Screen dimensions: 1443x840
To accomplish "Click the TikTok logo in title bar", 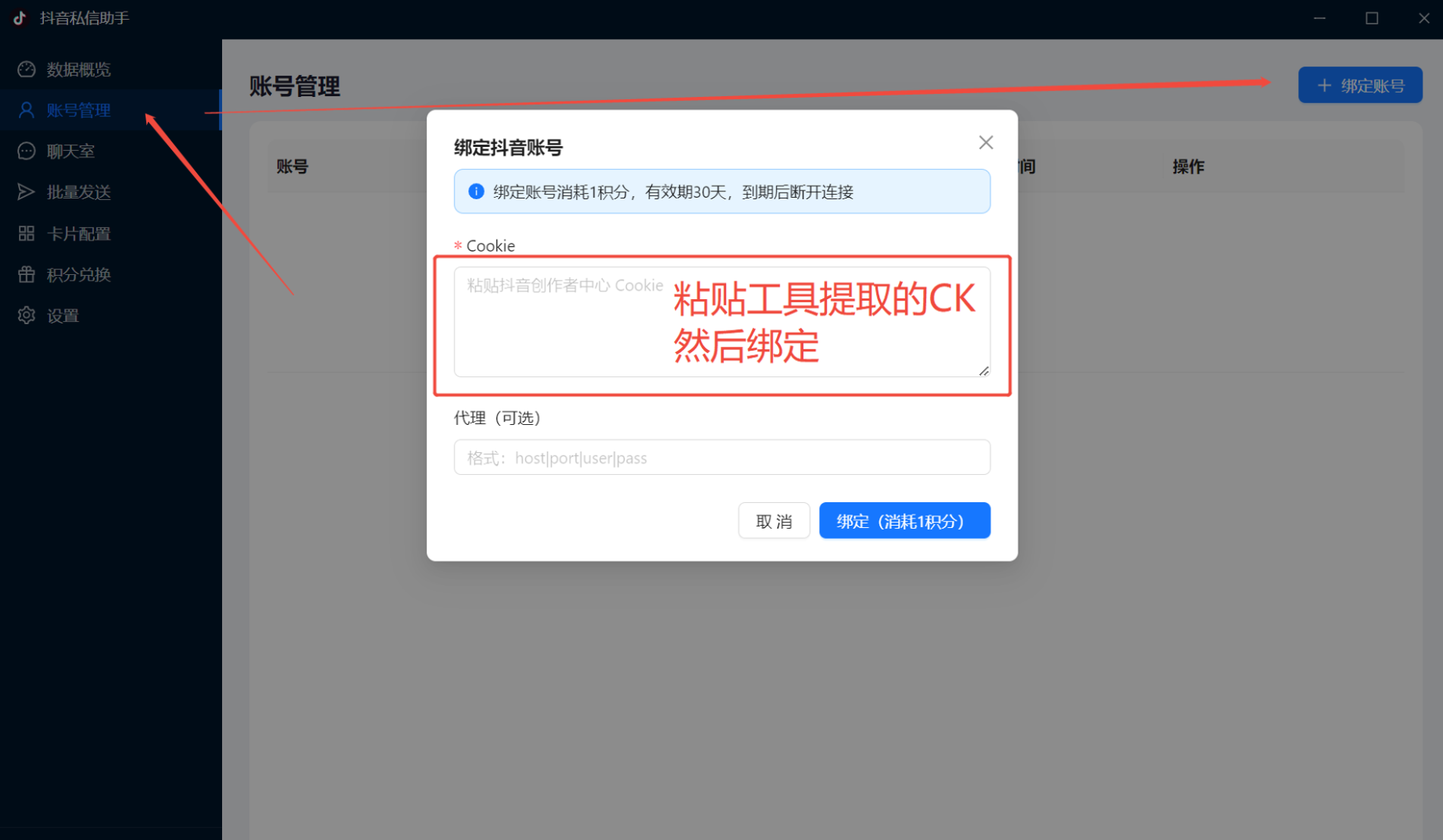I will 20,18.
